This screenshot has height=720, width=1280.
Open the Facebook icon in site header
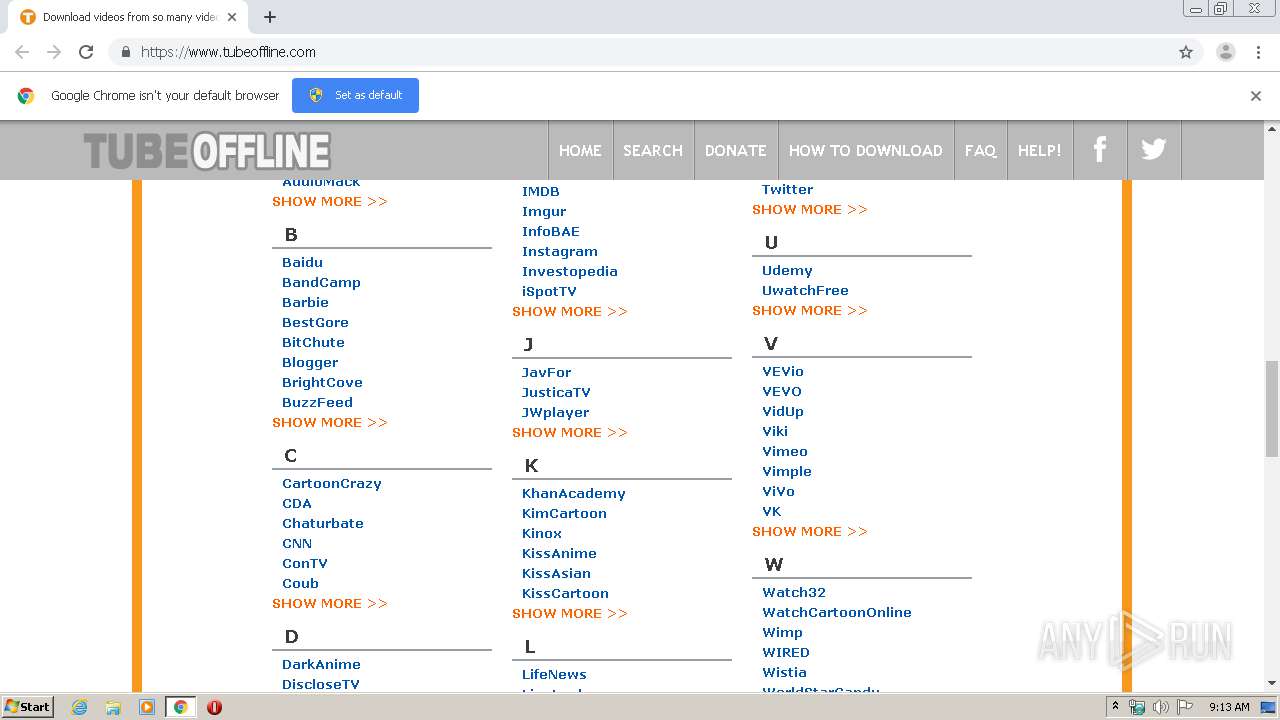(x=1099, y=150)
